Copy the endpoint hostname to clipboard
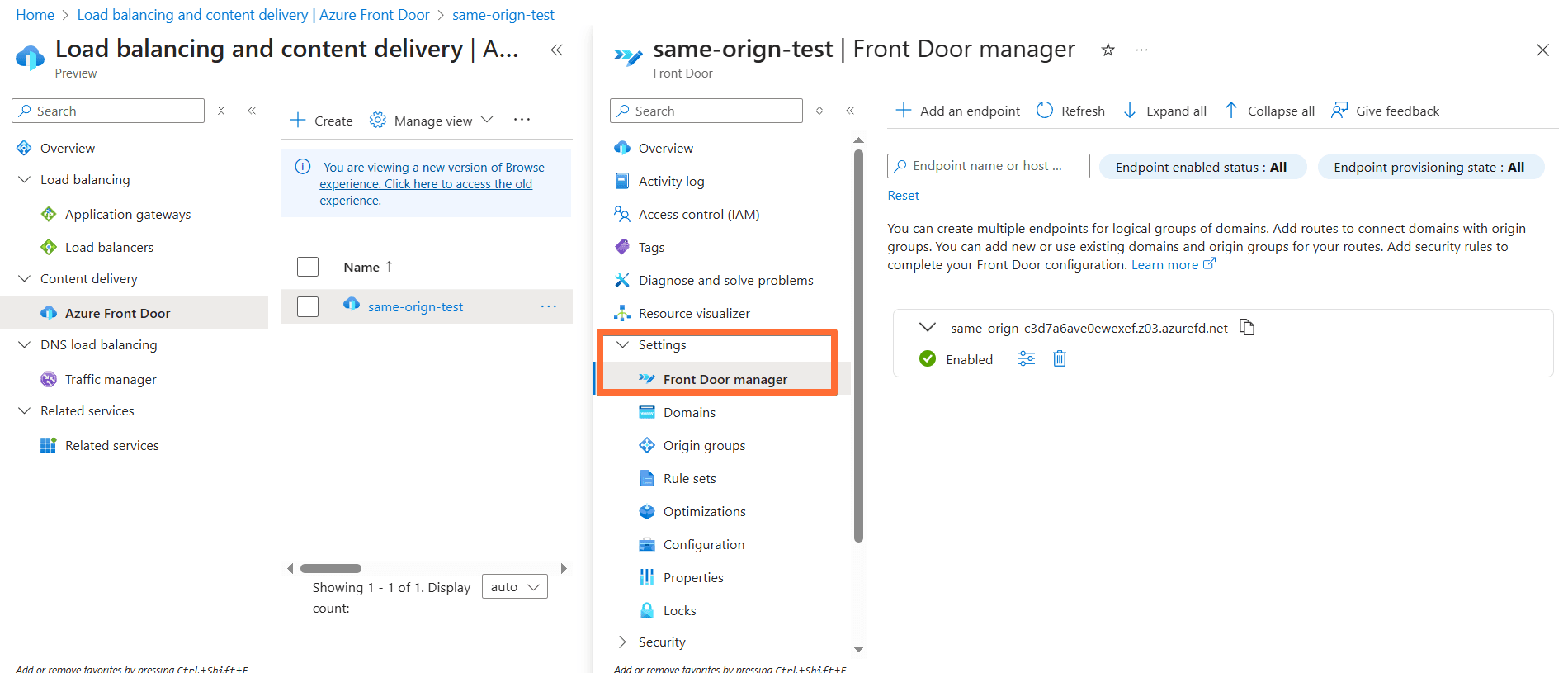 coord(1247,328)
